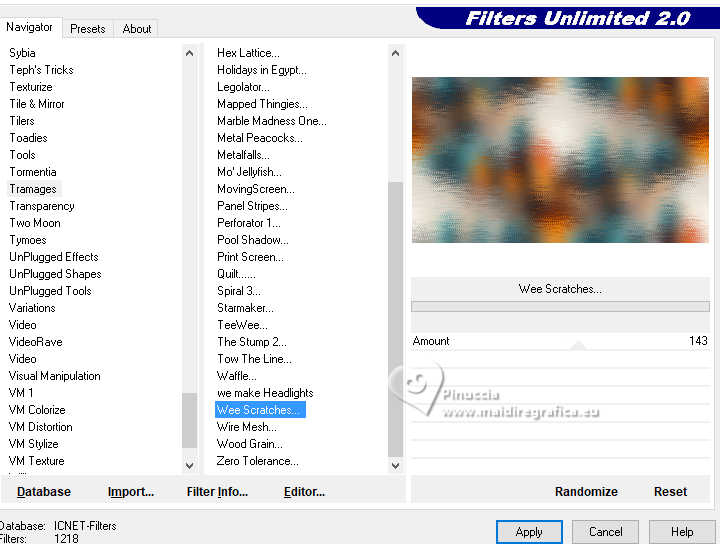The width and height of the screenshot is (720, 544).
Task: Open the About tab
Action: pyautogui.click(x=136, y=29)
